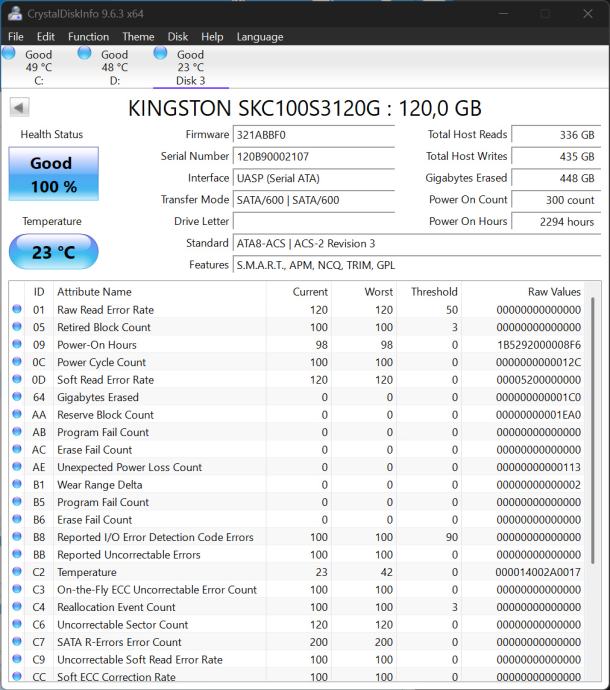Click status orb for Power-On Hours row
Viewport: 610px width, 690px height.
pos(17,345)
